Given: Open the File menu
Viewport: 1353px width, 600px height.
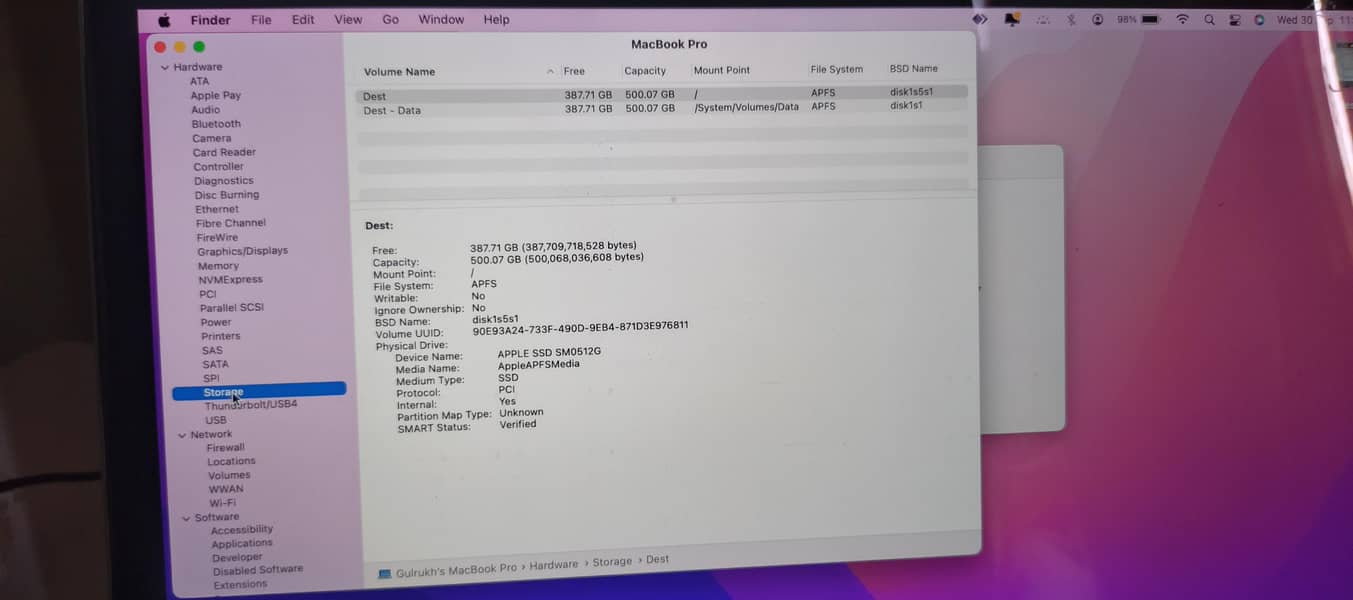Looking at the screenshot, I should click(261, 20).
